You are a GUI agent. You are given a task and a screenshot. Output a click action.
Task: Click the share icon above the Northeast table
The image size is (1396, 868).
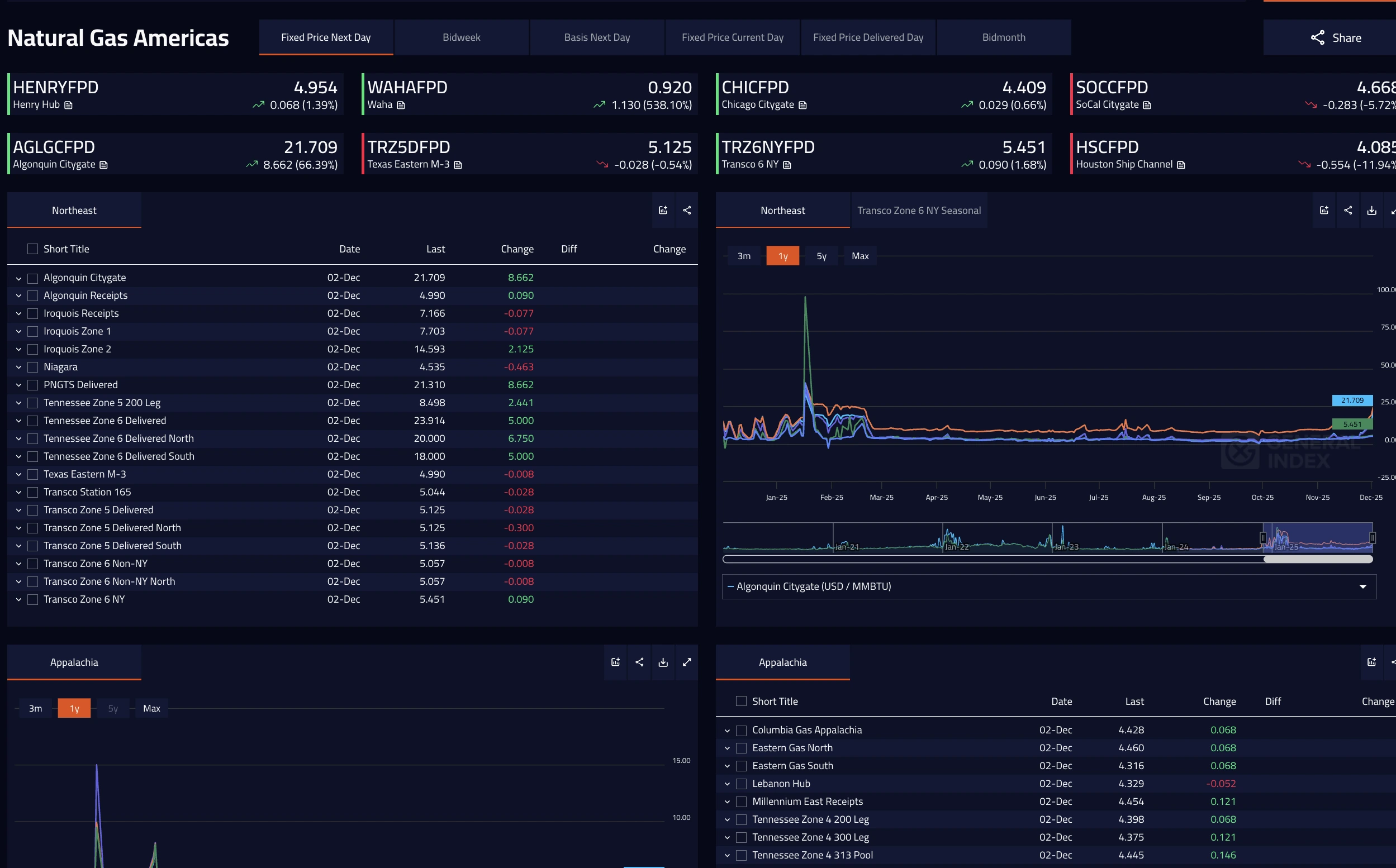pyautogui.click(x=686, y=210)
